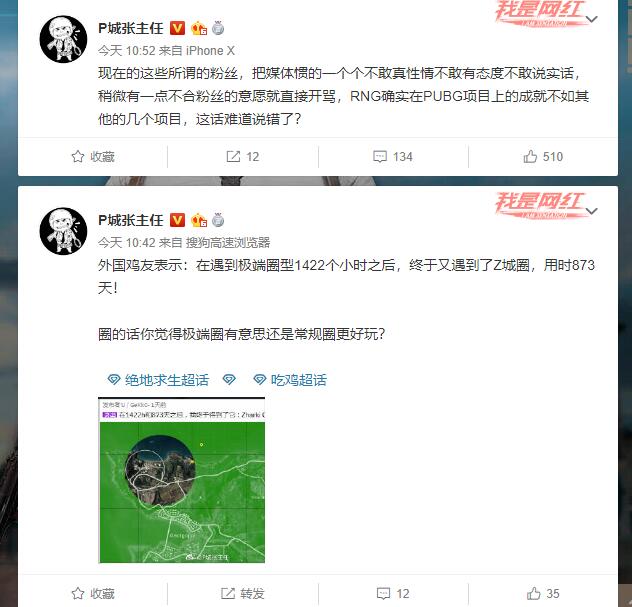632x607 pixels.
Task: Click the orange V verified badge in first post
Action: [x=177, y=28]
